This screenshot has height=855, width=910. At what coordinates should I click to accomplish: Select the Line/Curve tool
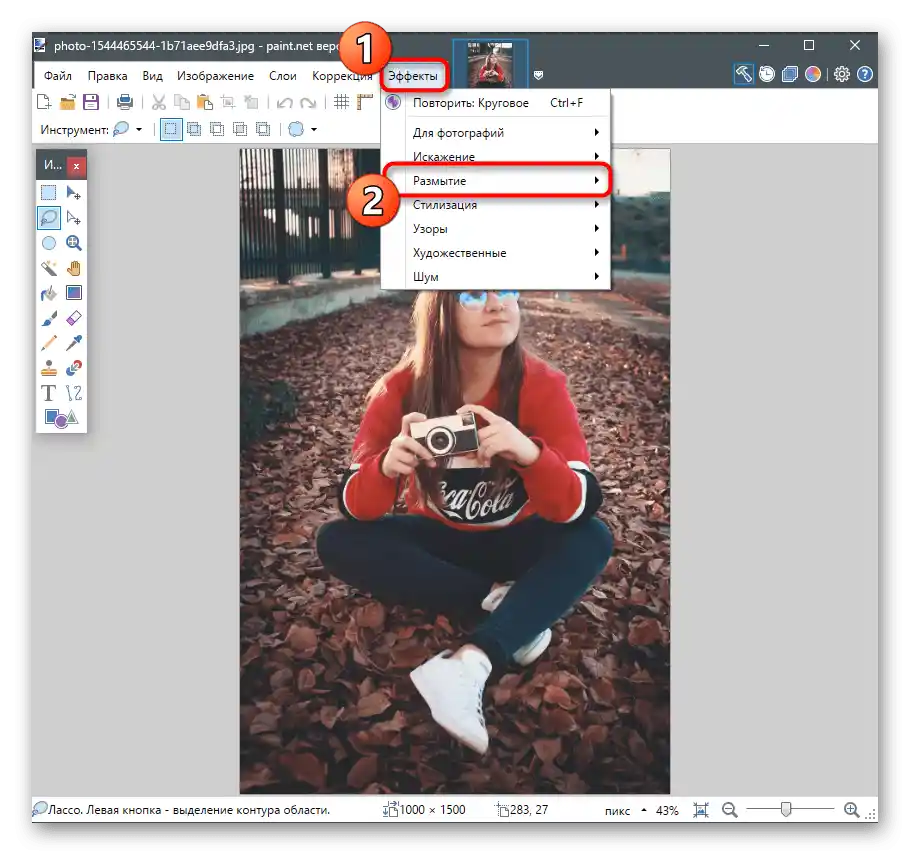(x=74, y=393)
